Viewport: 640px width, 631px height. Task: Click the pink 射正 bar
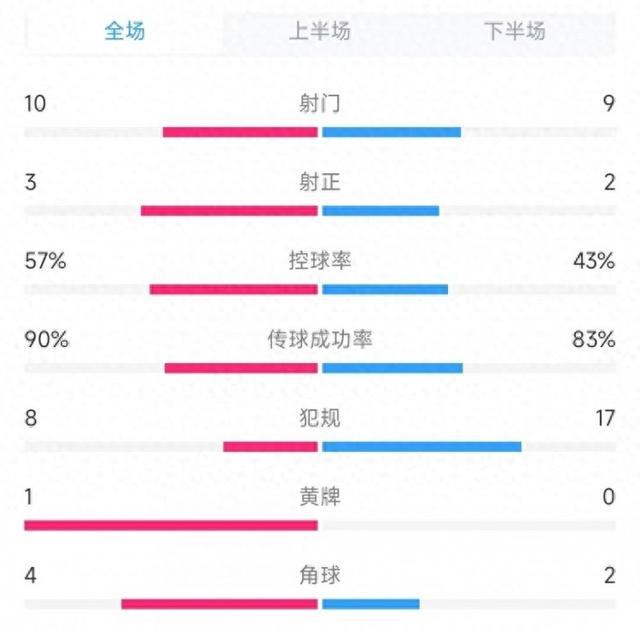229,211
